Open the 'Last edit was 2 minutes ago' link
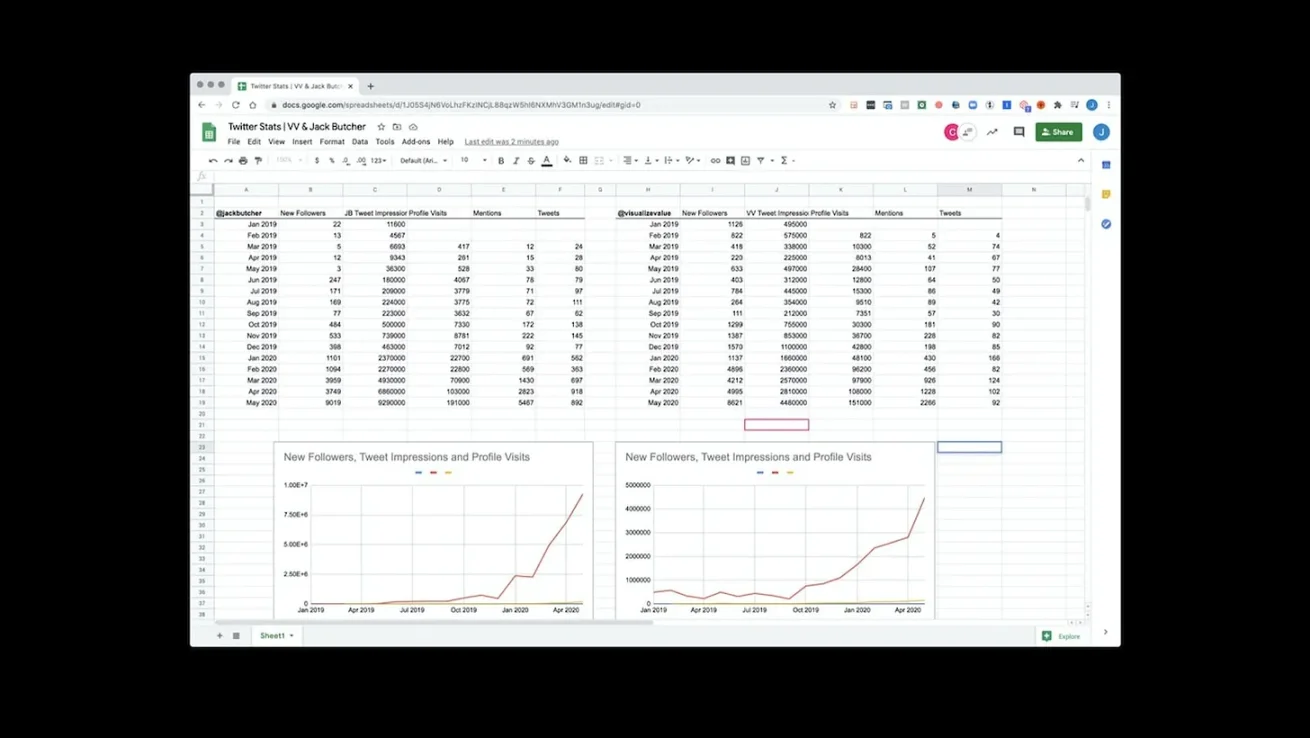 tap(511, 142)
